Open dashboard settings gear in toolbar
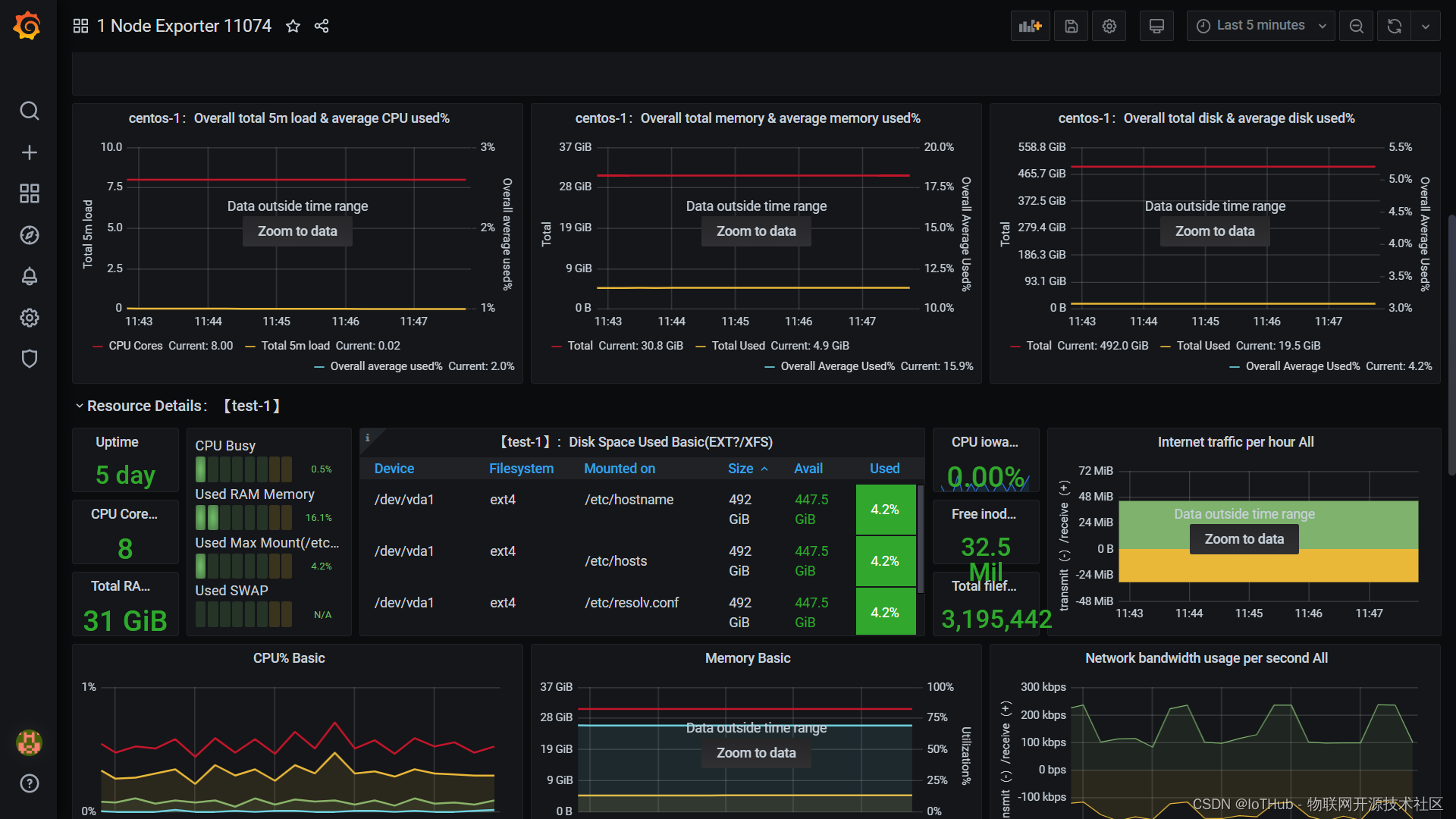1456x819 pixels. 1109,26
